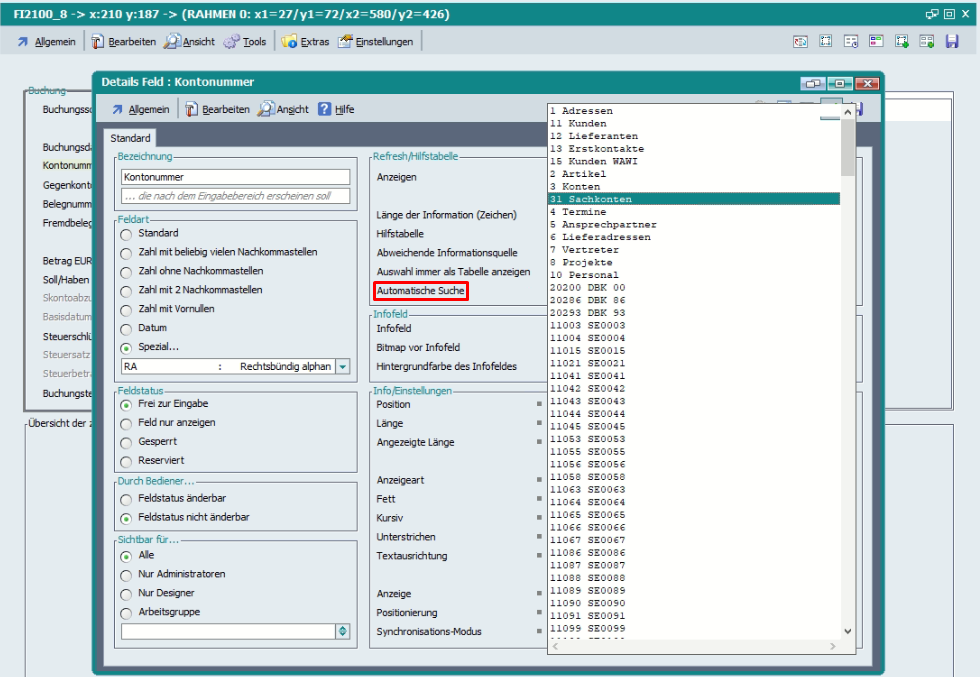Click the Automatische Suche label

[420, 291]
